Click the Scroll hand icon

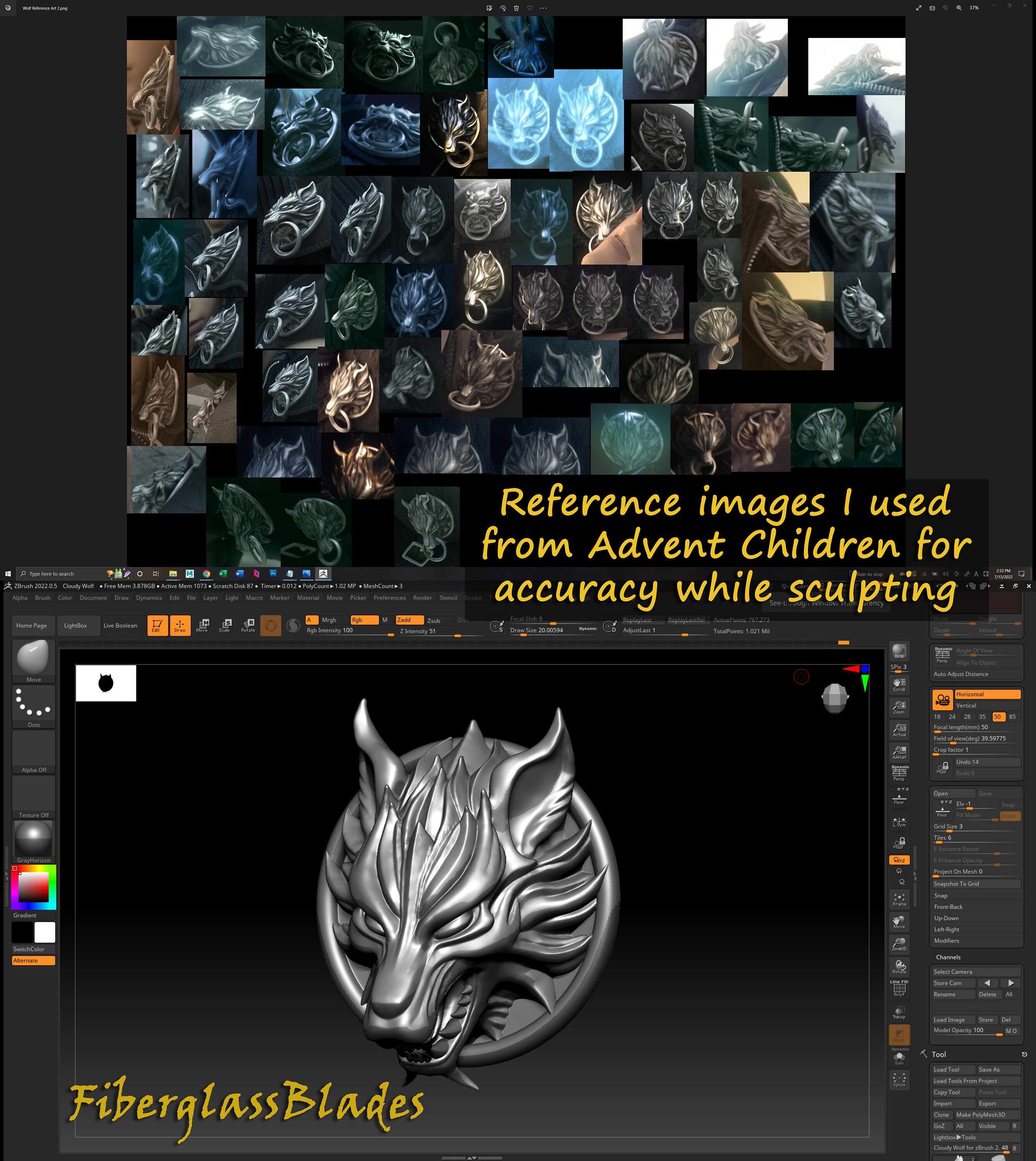click(899, 685)
